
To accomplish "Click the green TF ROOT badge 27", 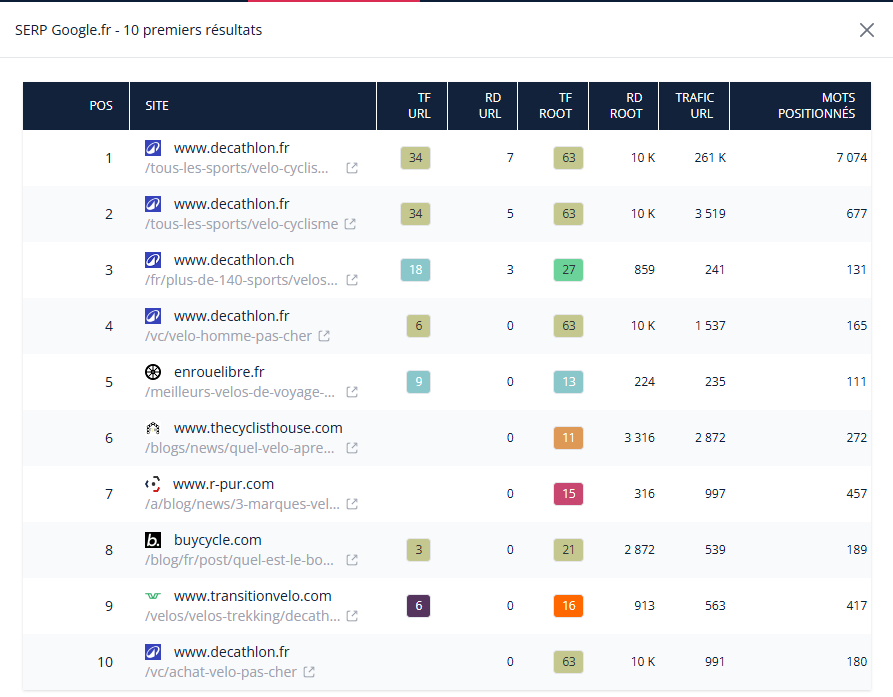I will [x=568, y=270].
